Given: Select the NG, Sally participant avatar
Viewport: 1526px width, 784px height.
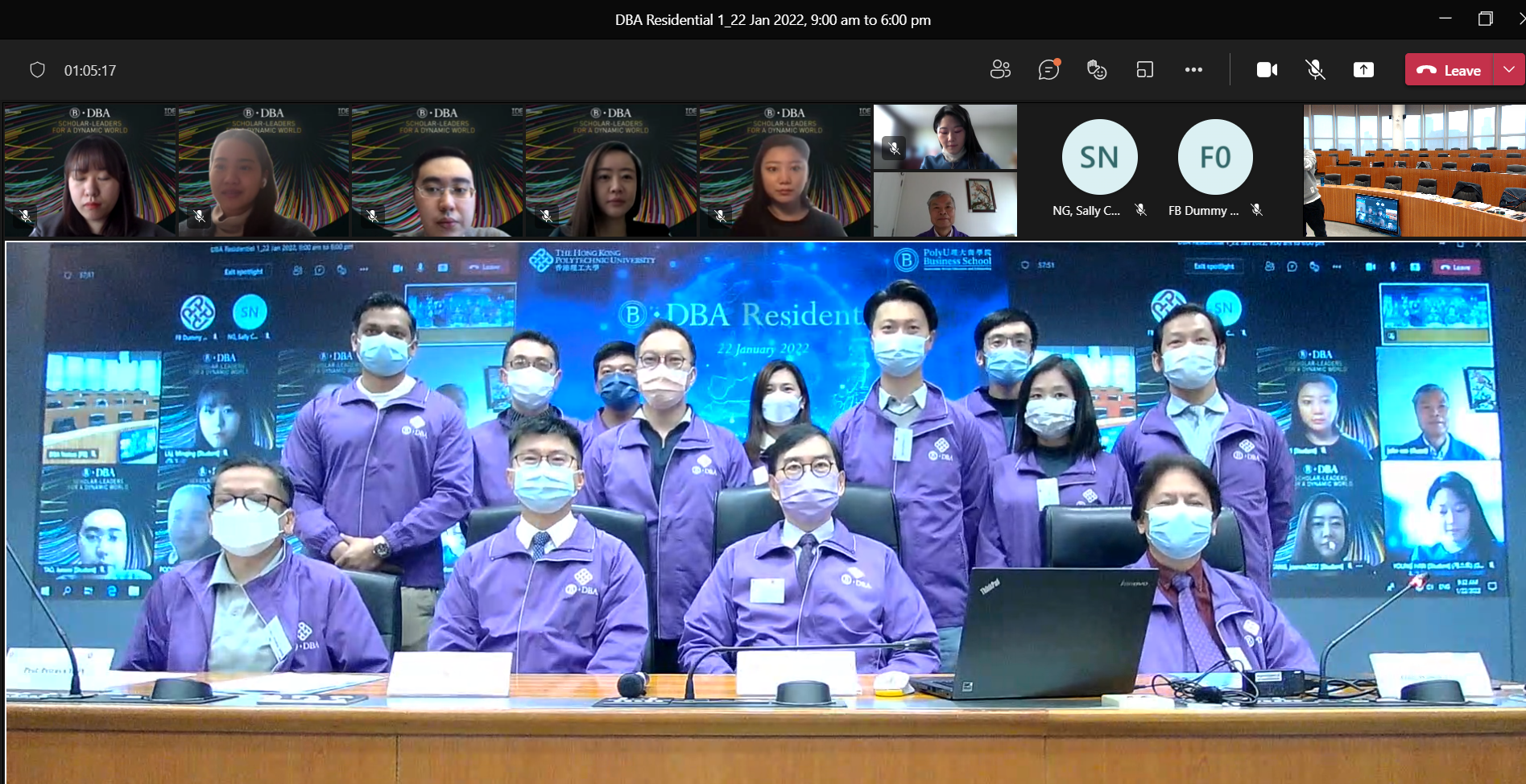Looking at the screenshot, I should 1099,157.
